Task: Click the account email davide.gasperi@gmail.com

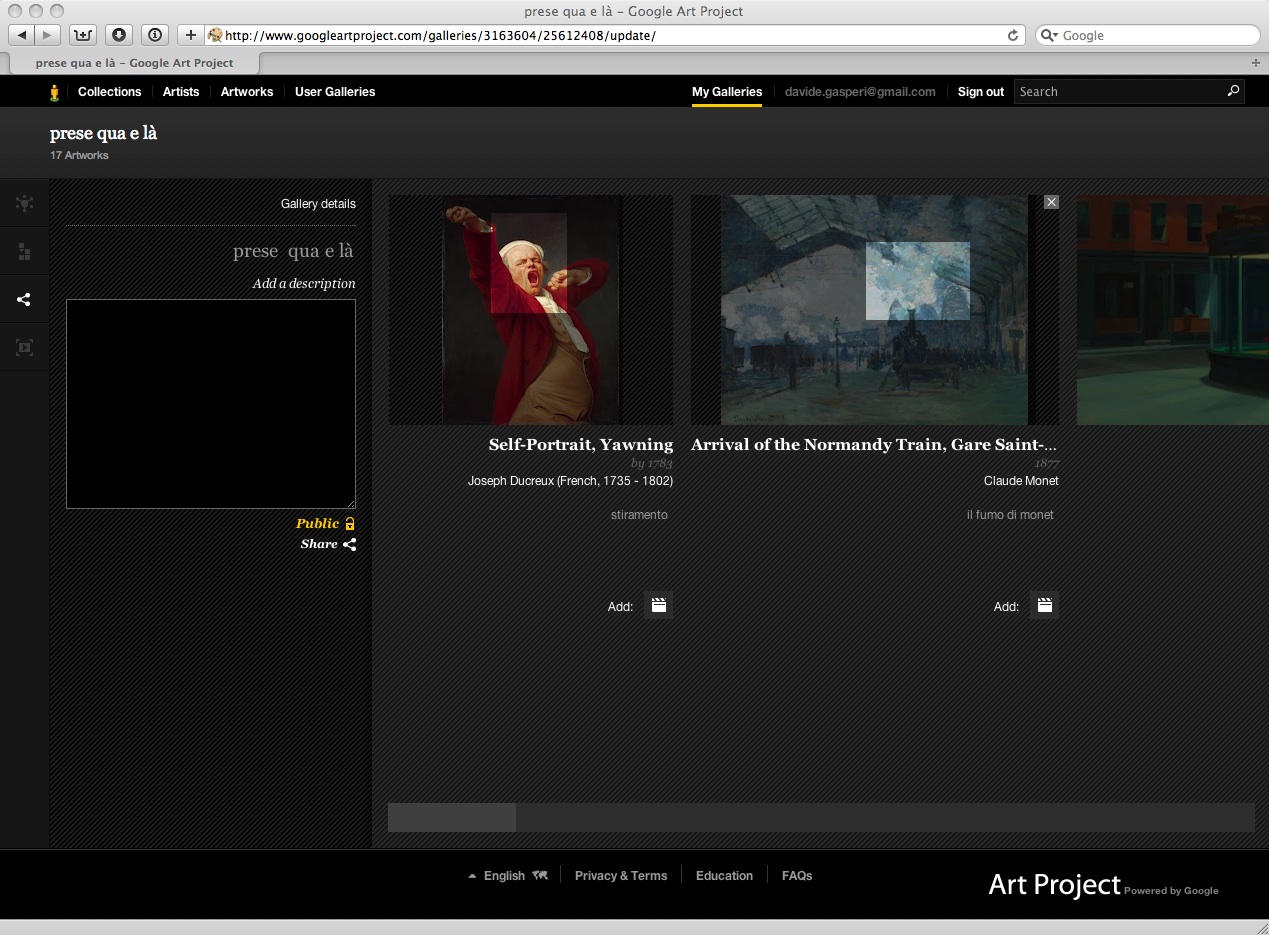Action: [x=860, y=91]
